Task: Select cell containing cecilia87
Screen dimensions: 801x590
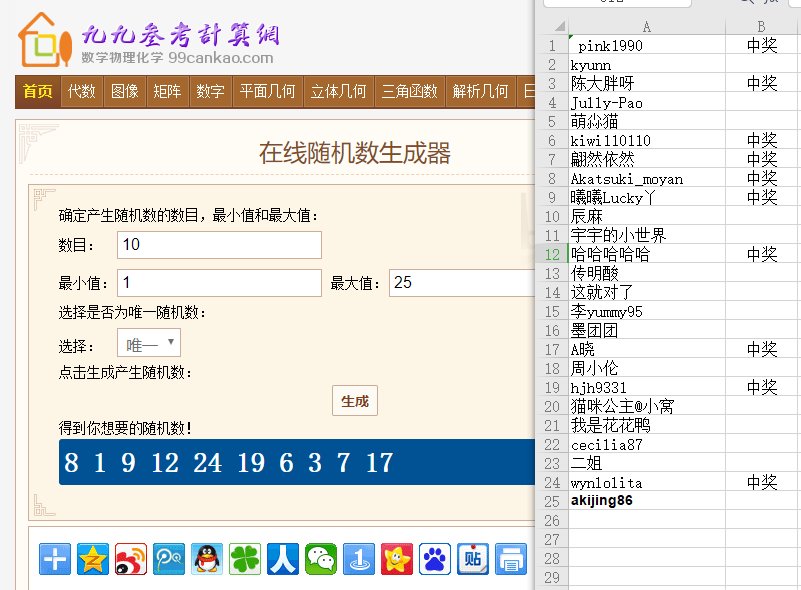Action: (x=647, y=444)
